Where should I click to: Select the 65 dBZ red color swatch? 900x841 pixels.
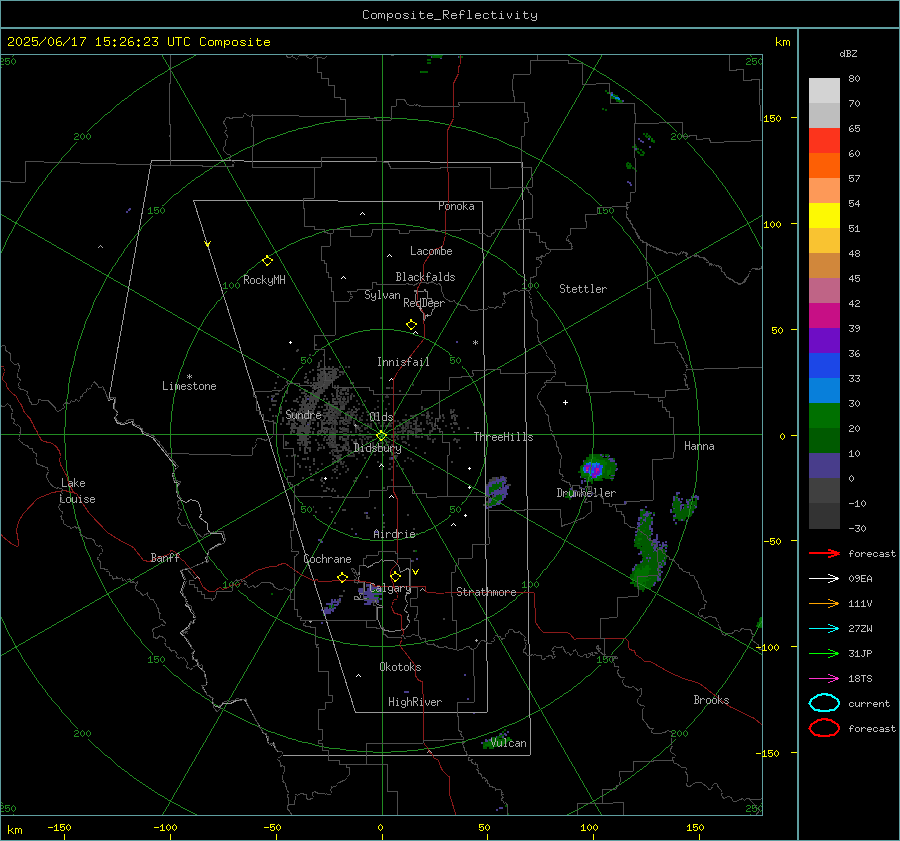pyautogui.click(x=824, y=140)
